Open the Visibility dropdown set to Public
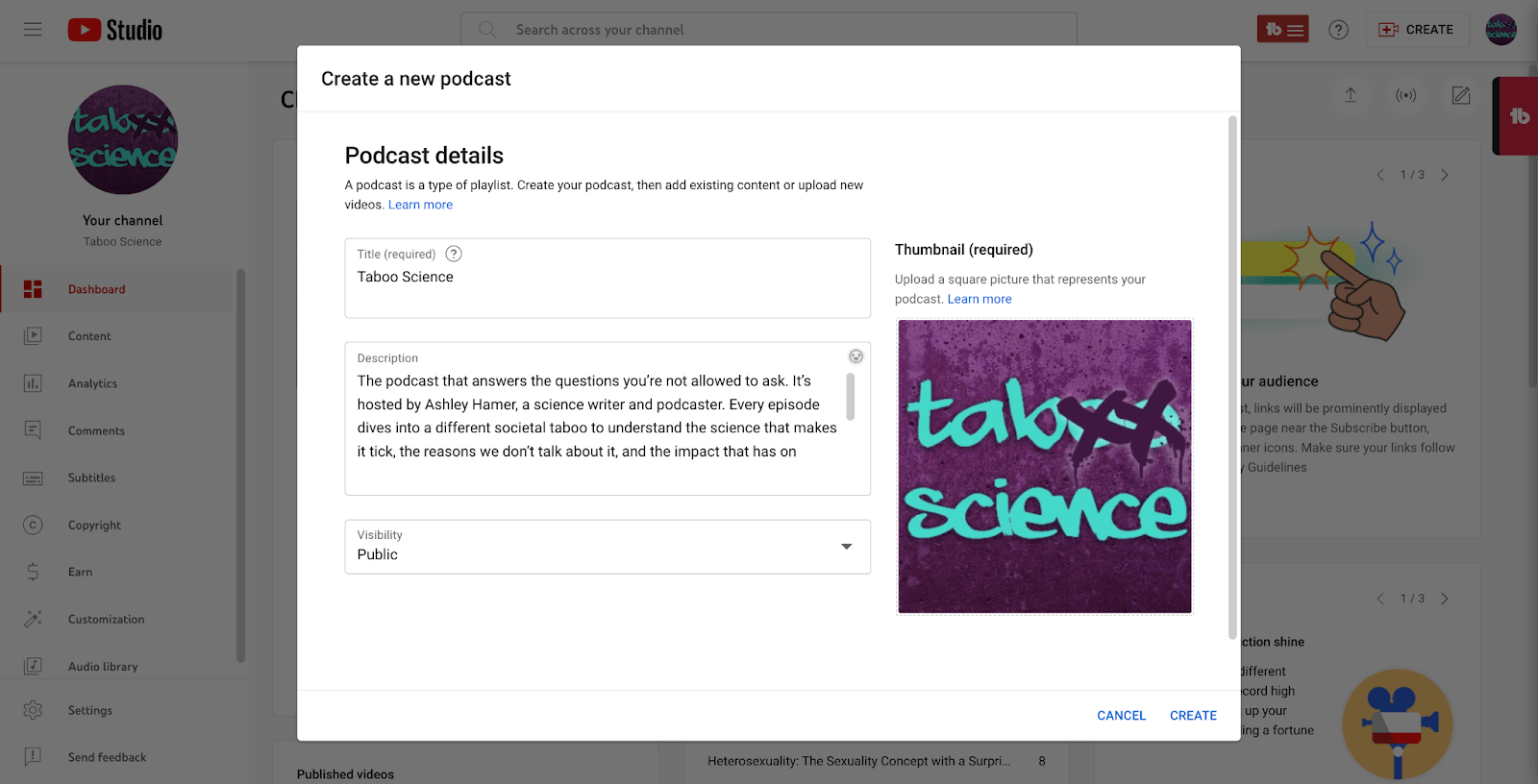 click(607, 547)
